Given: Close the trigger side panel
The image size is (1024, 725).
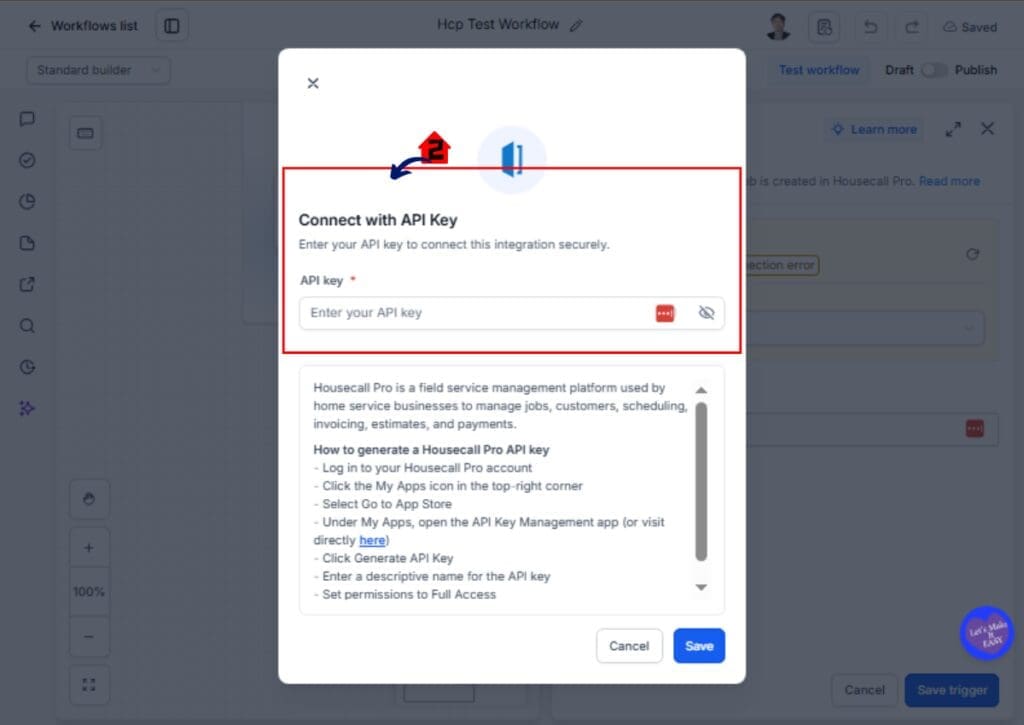Looking at the screenshot, I should pos(987,129).
